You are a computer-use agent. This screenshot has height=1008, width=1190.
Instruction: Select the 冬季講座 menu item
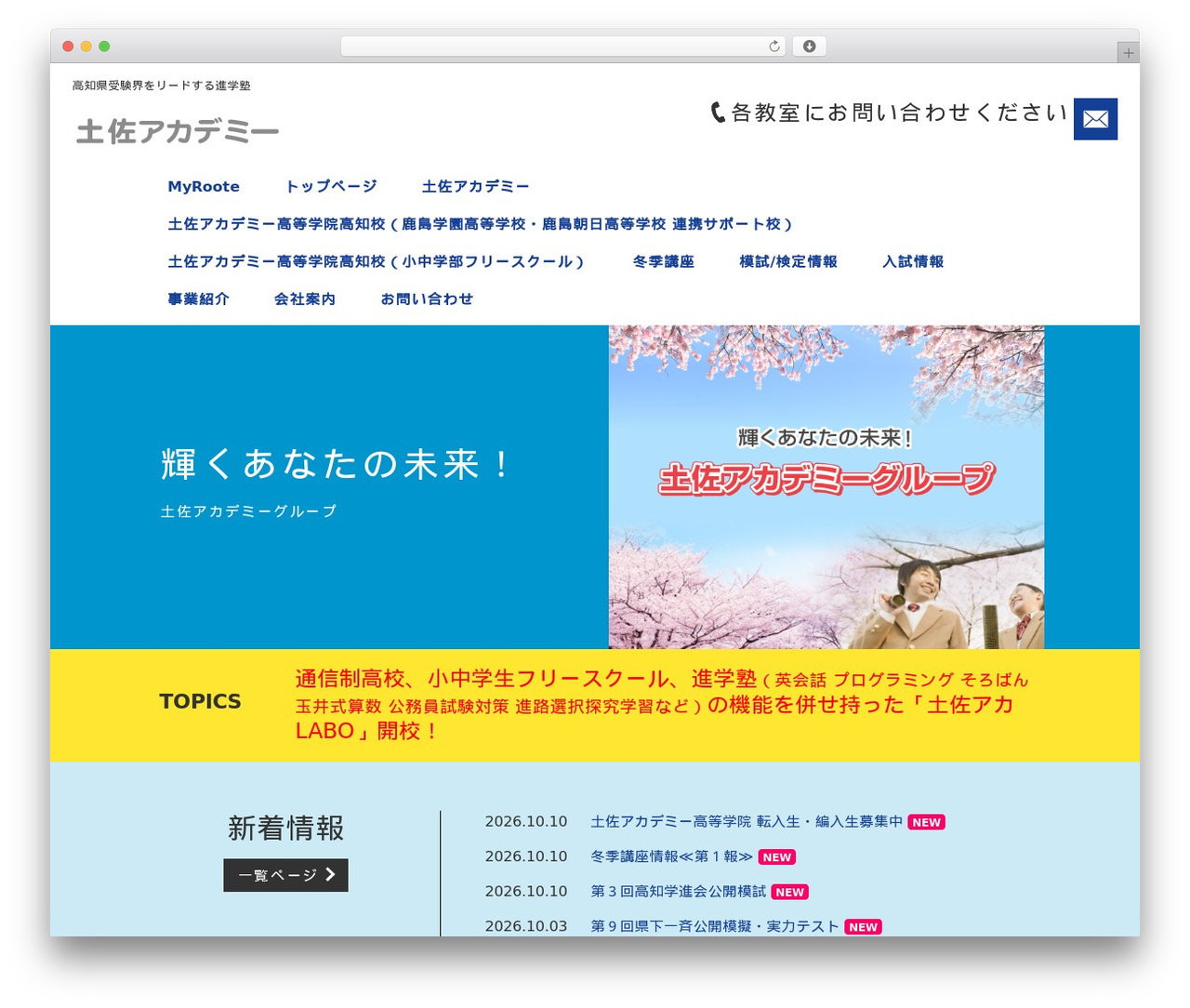point(664,262)
